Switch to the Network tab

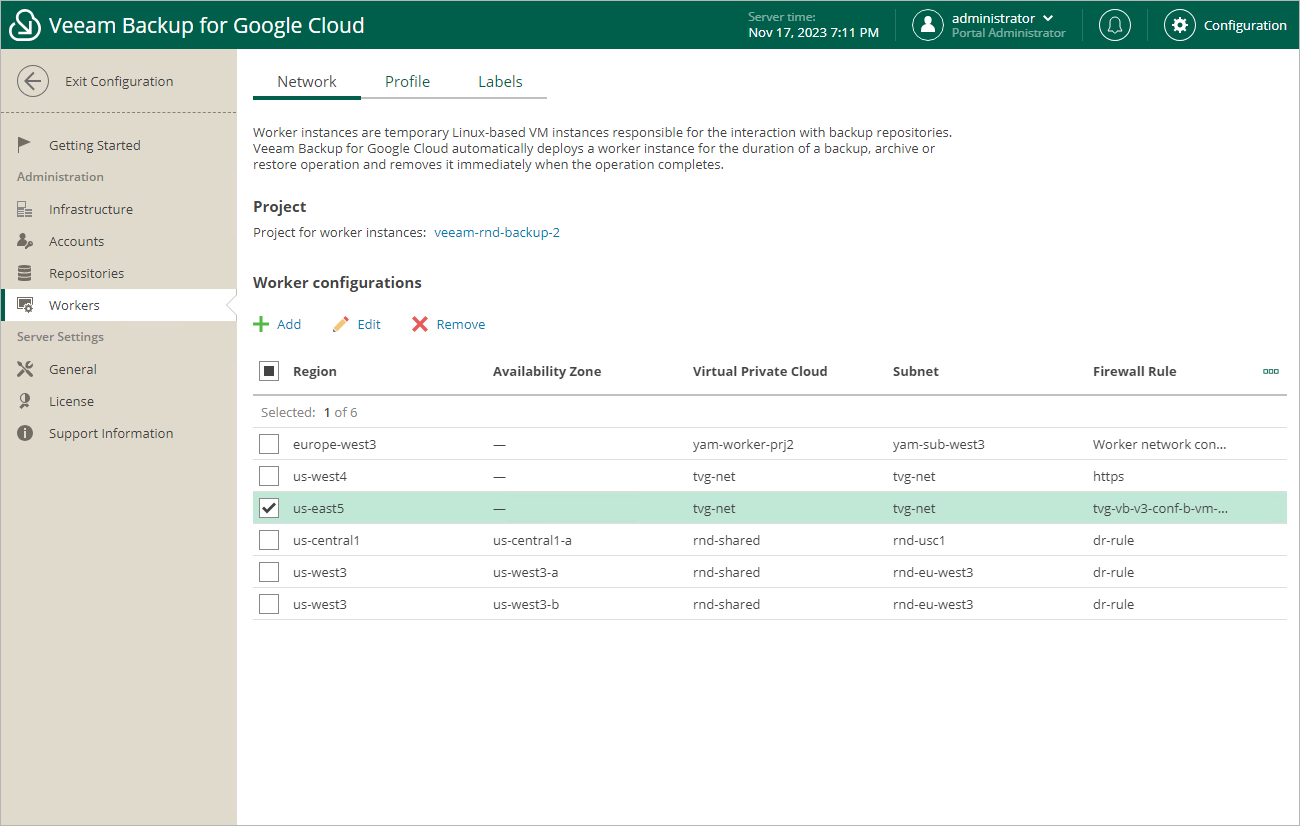[307, 82]
